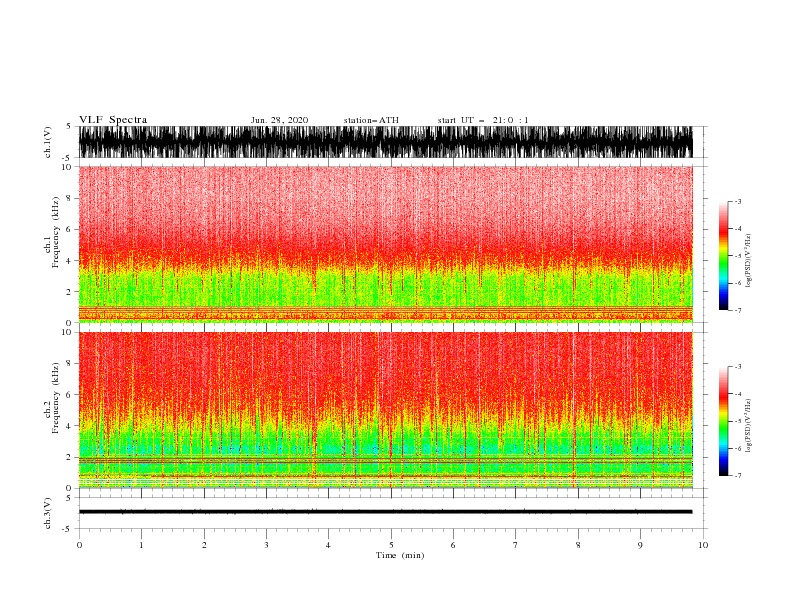Click the ch.1 spectrogram color bar
Screen dimensions: 792x612
(x=723, y=256)
